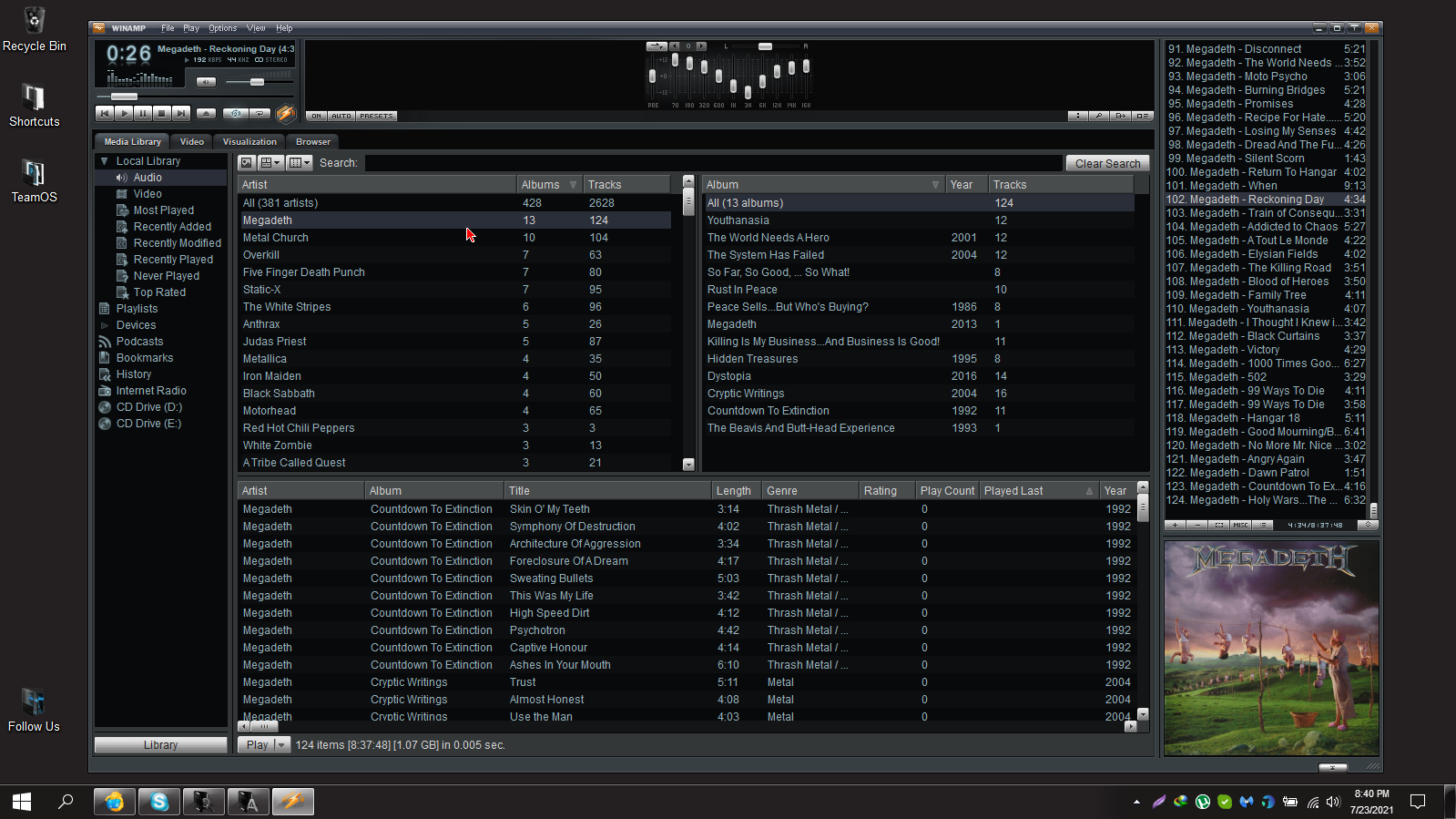Viewport: 1456px width, 819px height.
Task: Select Metal Church in artist list
Action: tap(455, 238)
